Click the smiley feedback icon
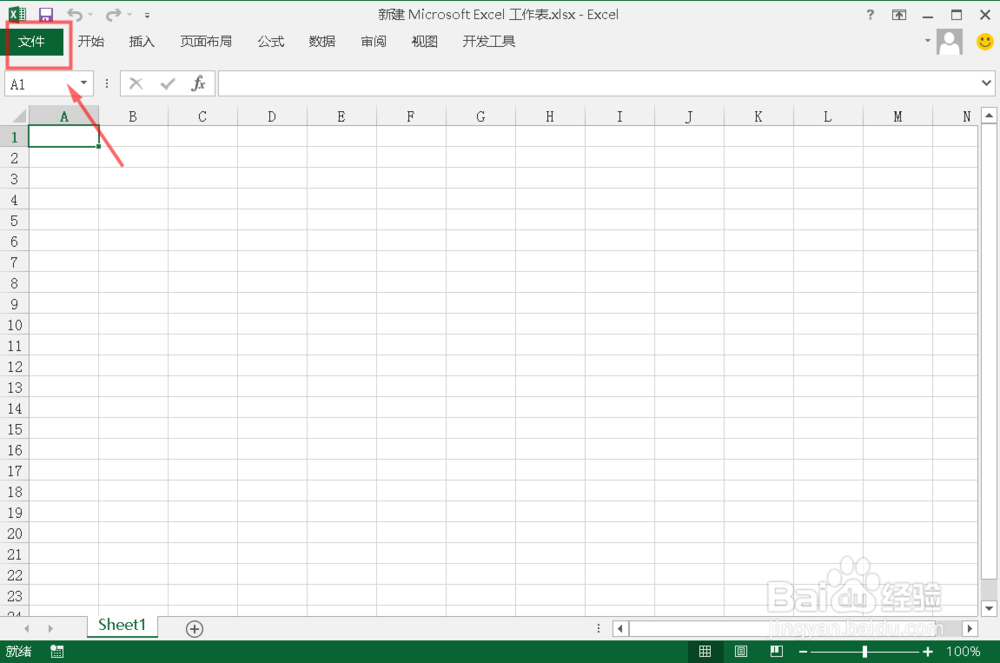 tap(985, 42)
